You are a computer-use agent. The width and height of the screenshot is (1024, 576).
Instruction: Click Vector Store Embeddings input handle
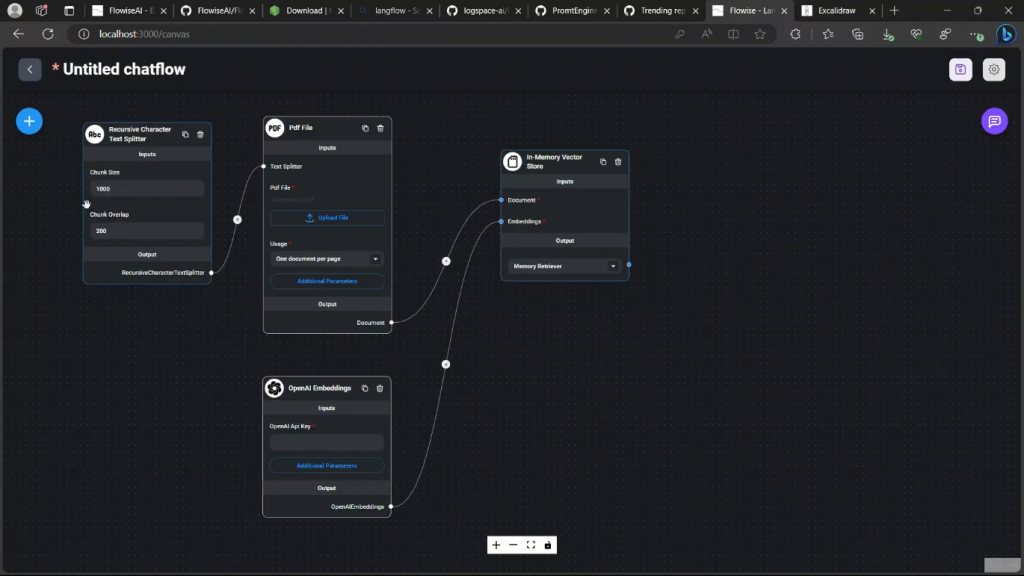point(502,221)
